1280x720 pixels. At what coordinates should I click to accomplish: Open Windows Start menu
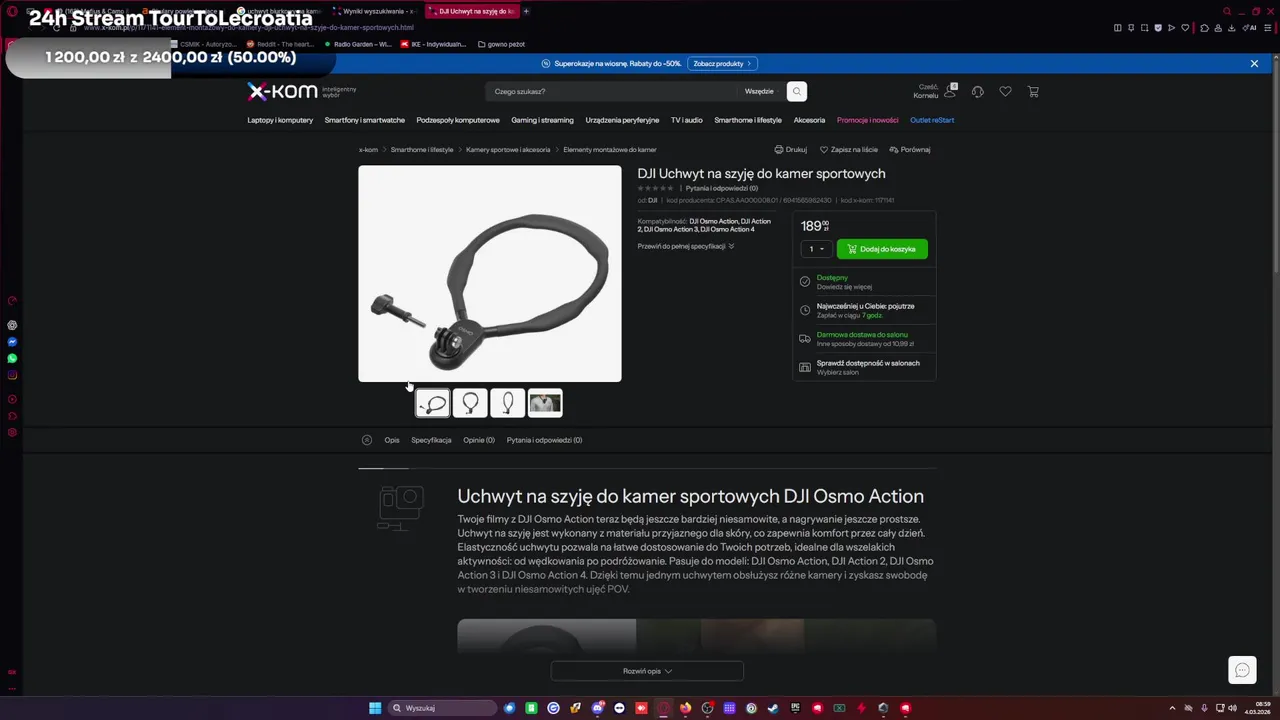click(375, 708)
